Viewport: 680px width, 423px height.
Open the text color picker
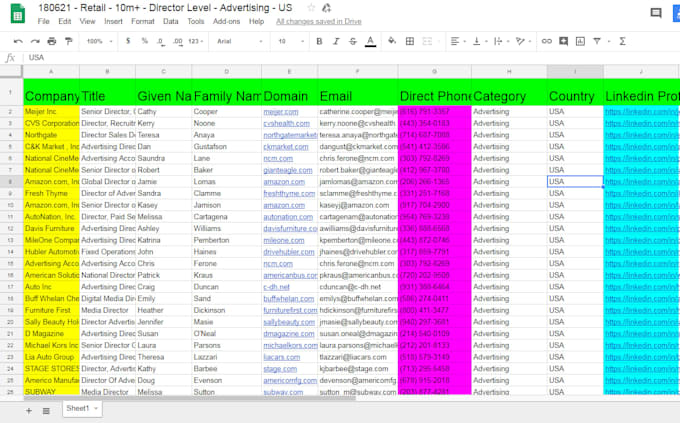370,41
